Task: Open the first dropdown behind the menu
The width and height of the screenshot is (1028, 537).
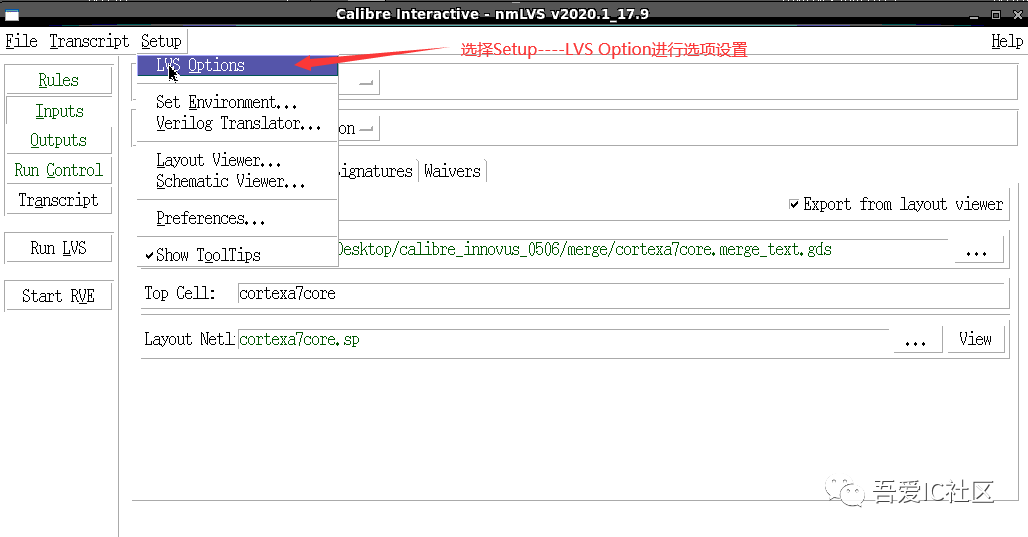Action: coord(358,83)
